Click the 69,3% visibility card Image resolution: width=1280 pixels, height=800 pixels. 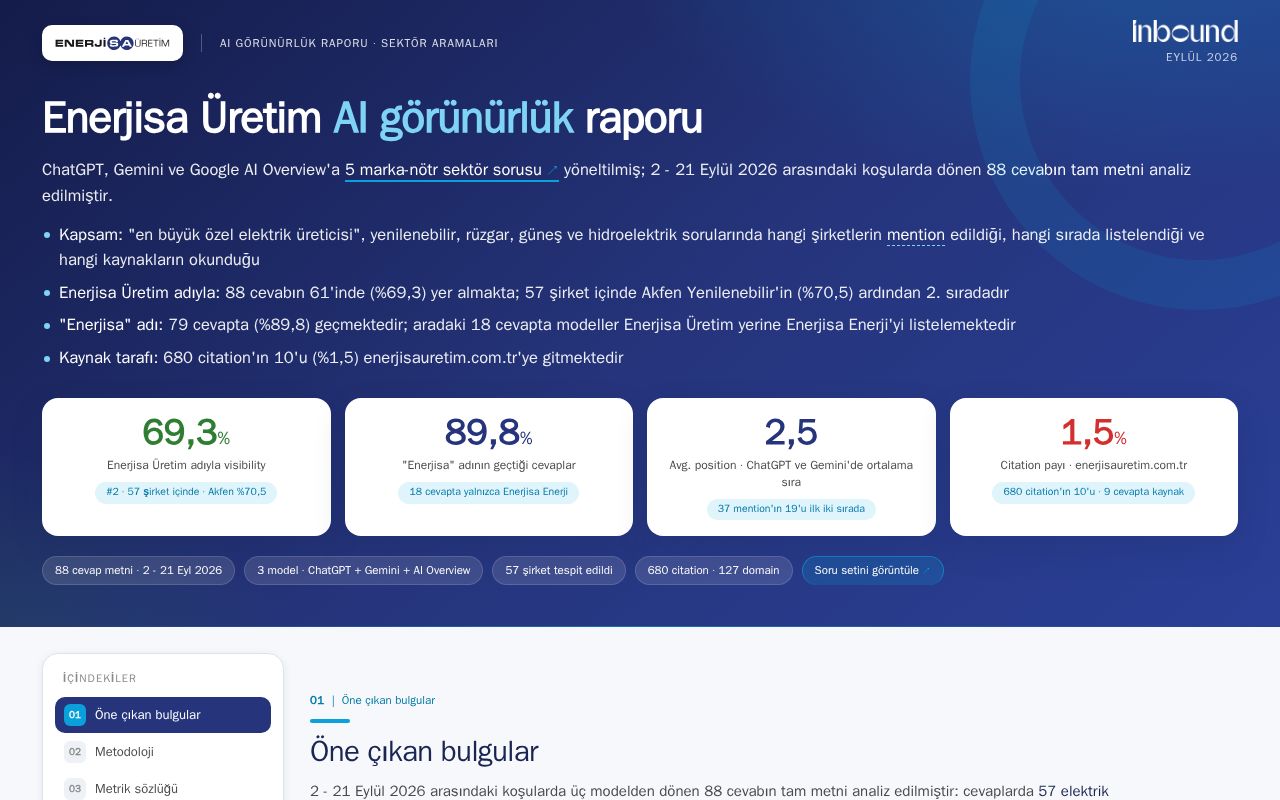pos(186,467)
